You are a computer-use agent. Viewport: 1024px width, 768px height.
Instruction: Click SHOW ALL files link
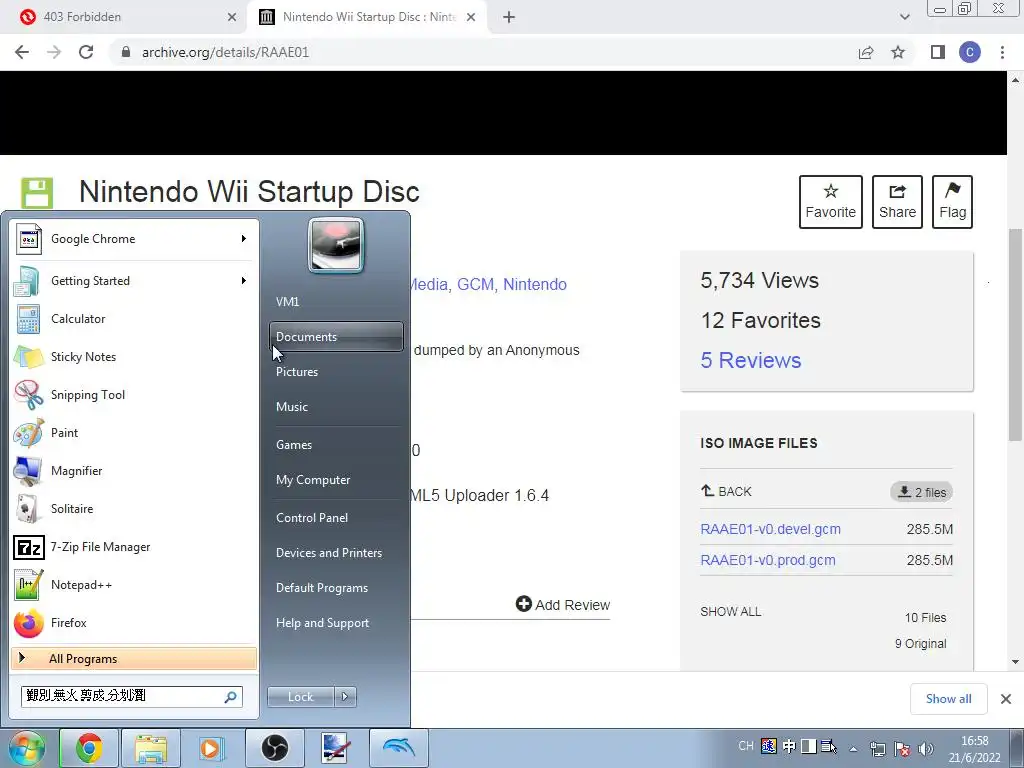tap(731, 612)
